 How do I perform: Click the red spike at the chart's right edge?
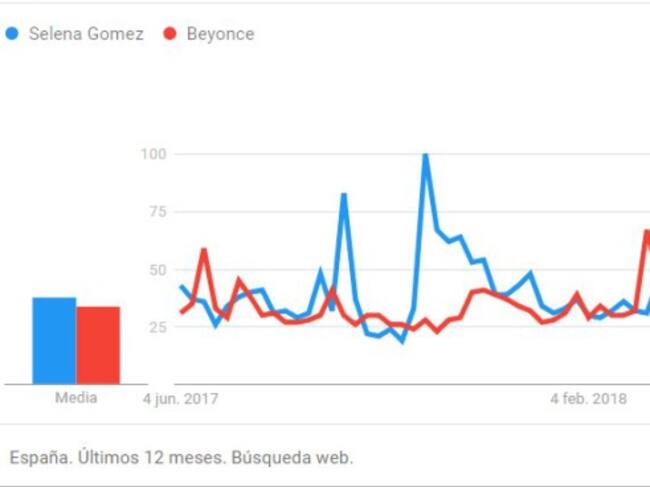pyautogui.click(x=646, y=232)
